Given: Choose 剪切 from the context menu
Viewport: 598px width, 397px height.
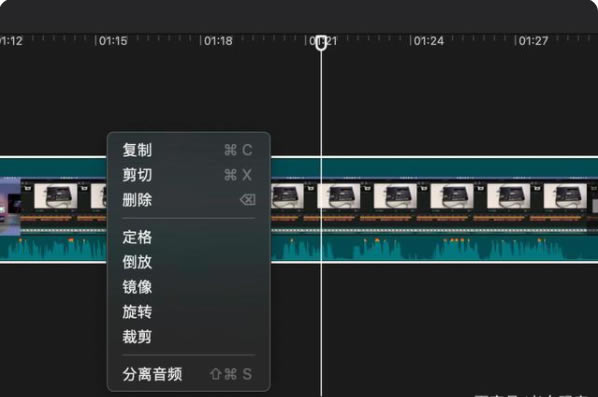Looking at the screenshot, I should click(189, 175).
